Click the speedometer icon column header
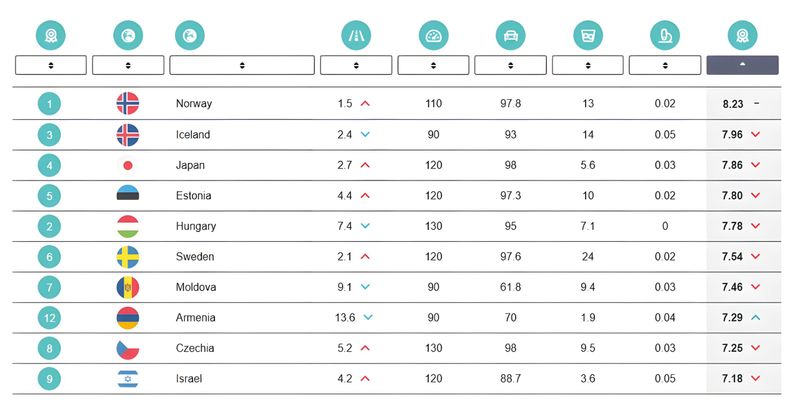Screen dimensions: 800x406 433,36
